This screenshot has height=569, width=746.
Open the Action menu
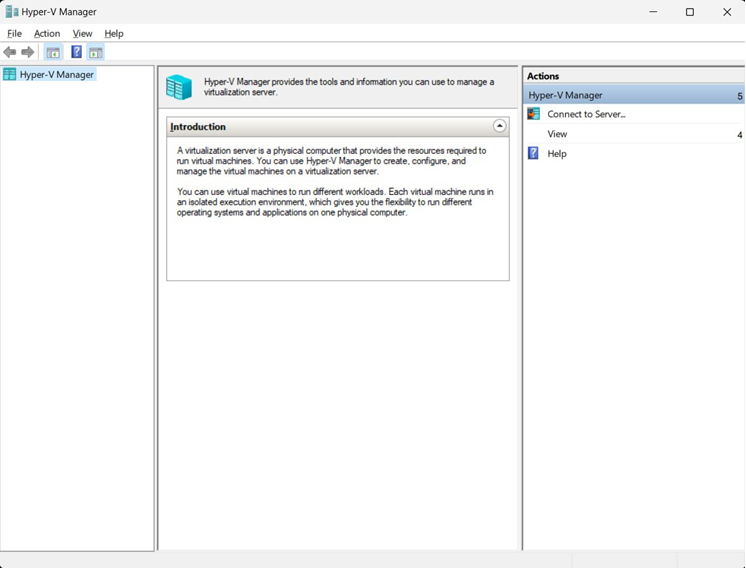(x=47, y=34)
